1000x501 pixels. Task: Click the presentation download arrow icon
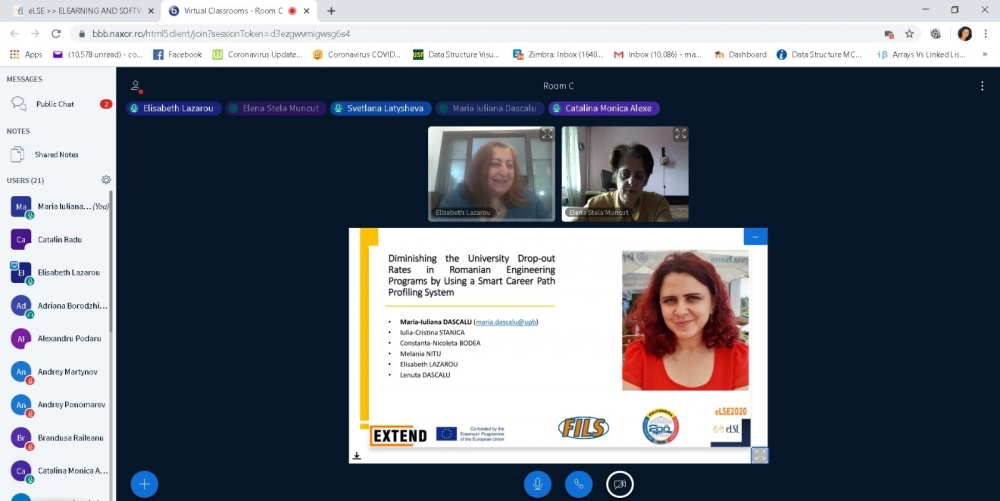click(357, 456)
